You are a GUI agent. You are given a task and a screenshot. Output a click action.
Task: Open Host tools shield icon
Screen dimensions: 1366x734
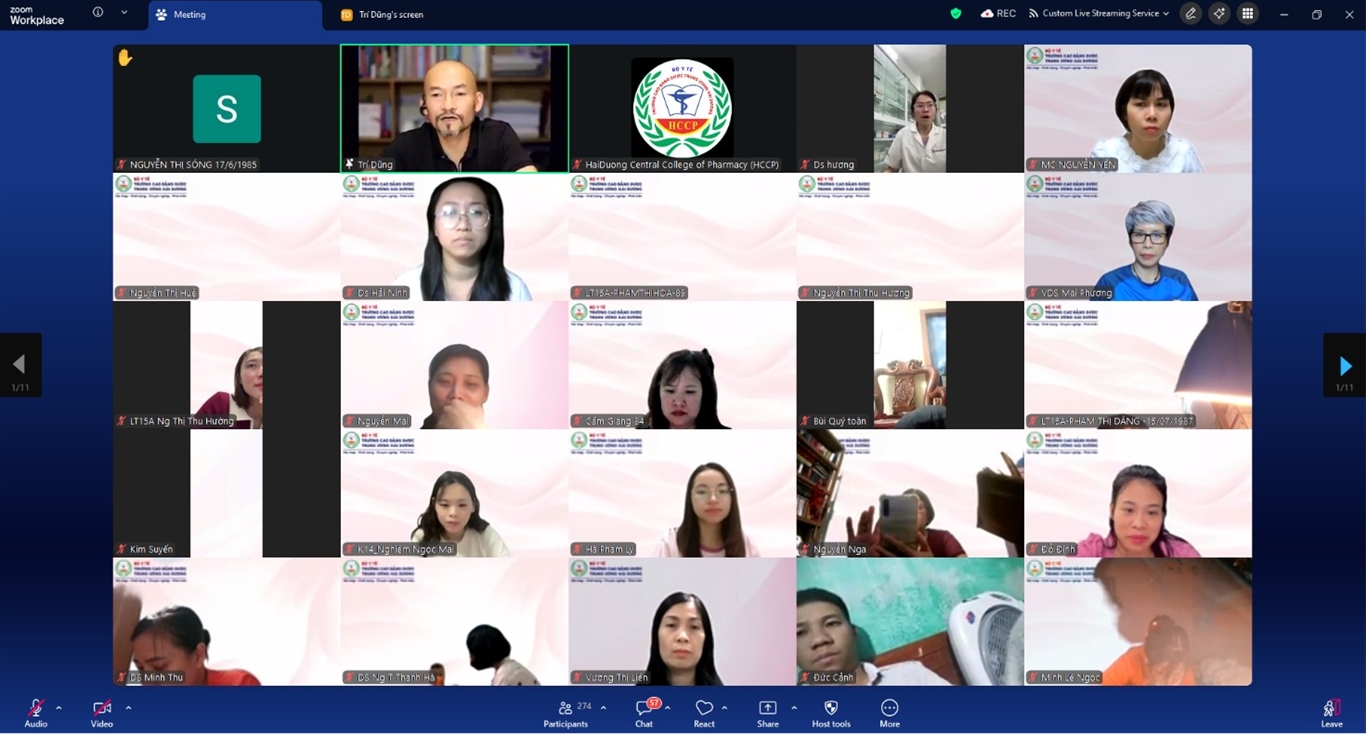(x=830, y=711)
